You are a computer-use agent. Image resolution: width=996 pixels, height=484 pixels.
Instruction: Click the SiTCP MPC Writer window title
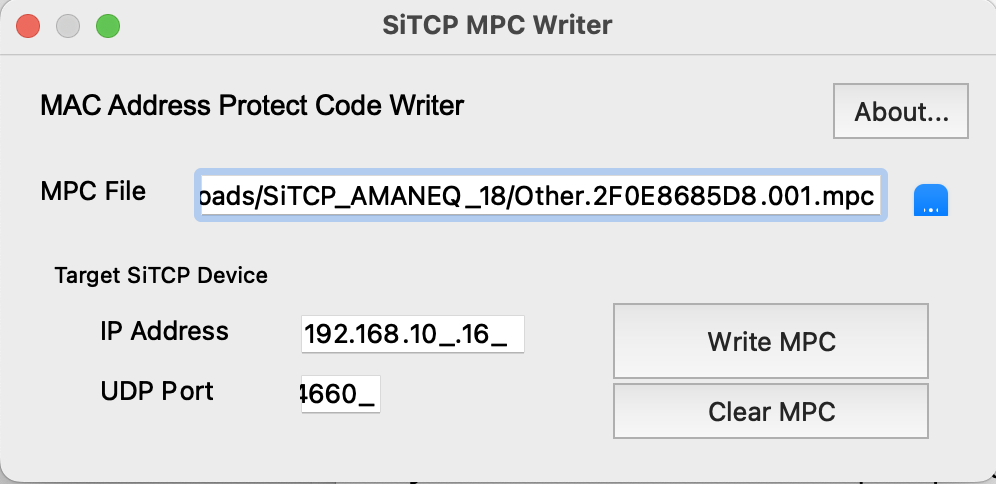497,24
